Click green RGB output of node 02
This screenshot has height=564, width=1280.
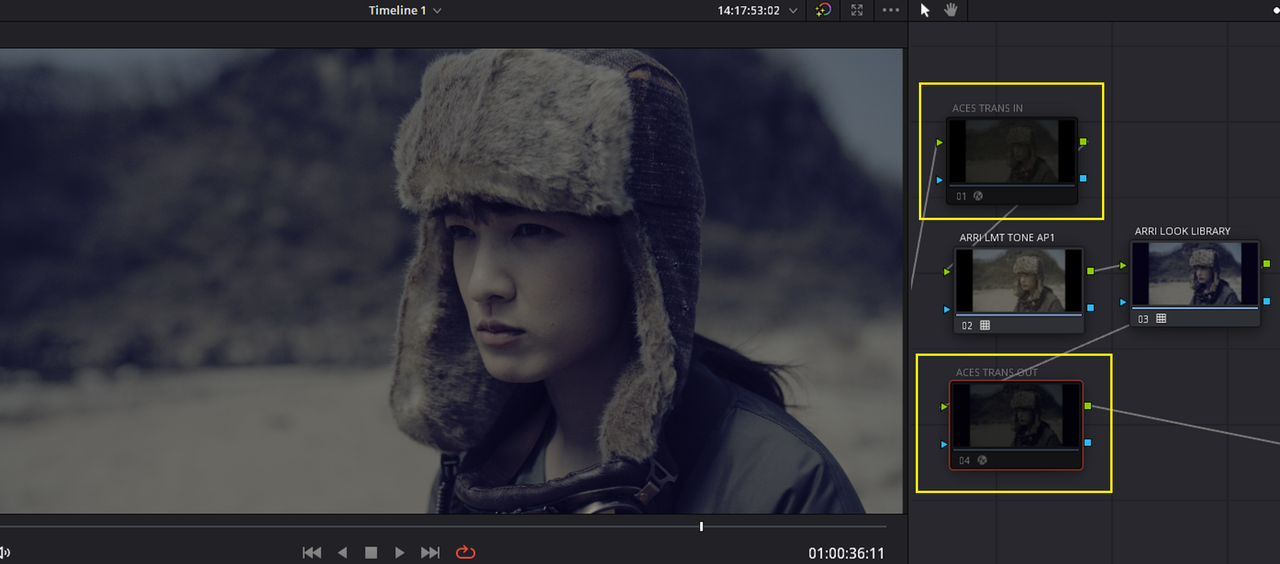click(x=1091, y=270)
